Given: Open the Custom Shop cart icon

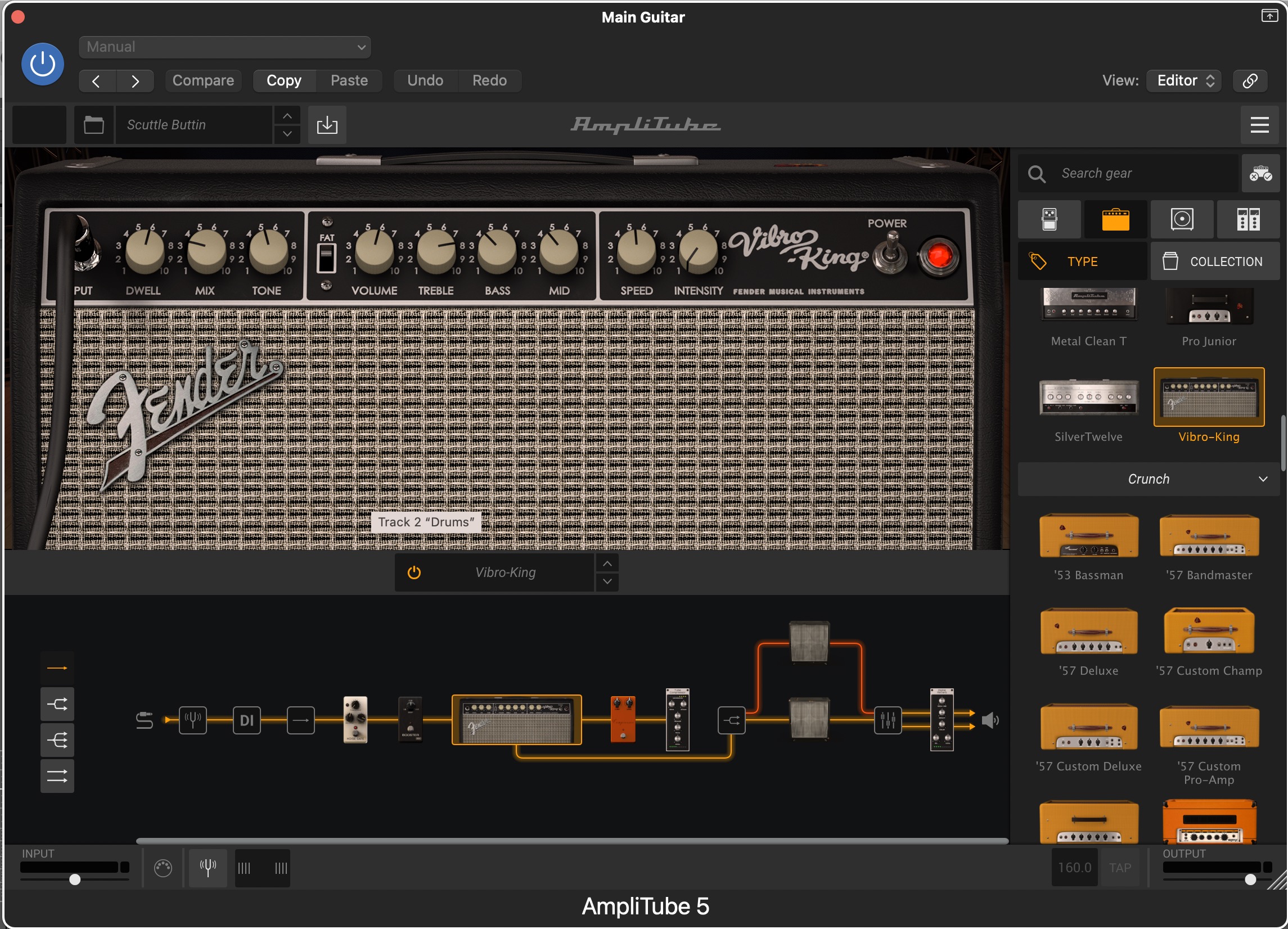Looking at the screenshot, I should point(1260,173).
